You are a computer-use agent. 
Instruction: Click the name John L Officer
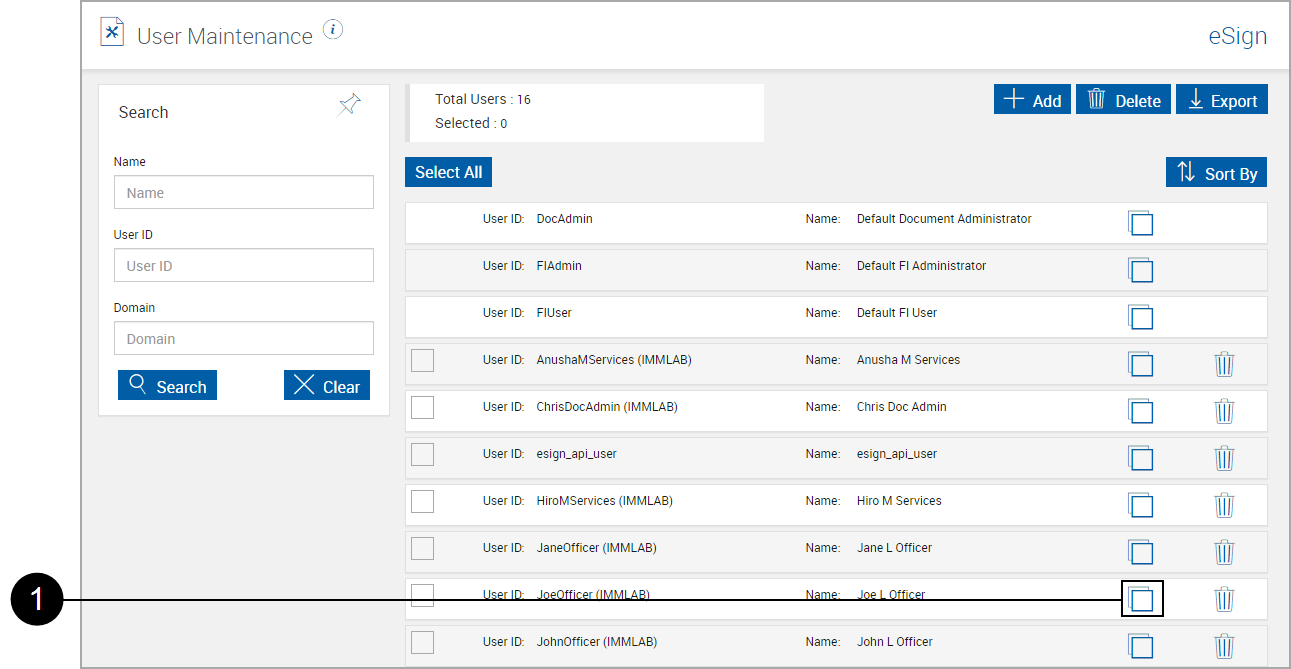[x=895, y=641]
